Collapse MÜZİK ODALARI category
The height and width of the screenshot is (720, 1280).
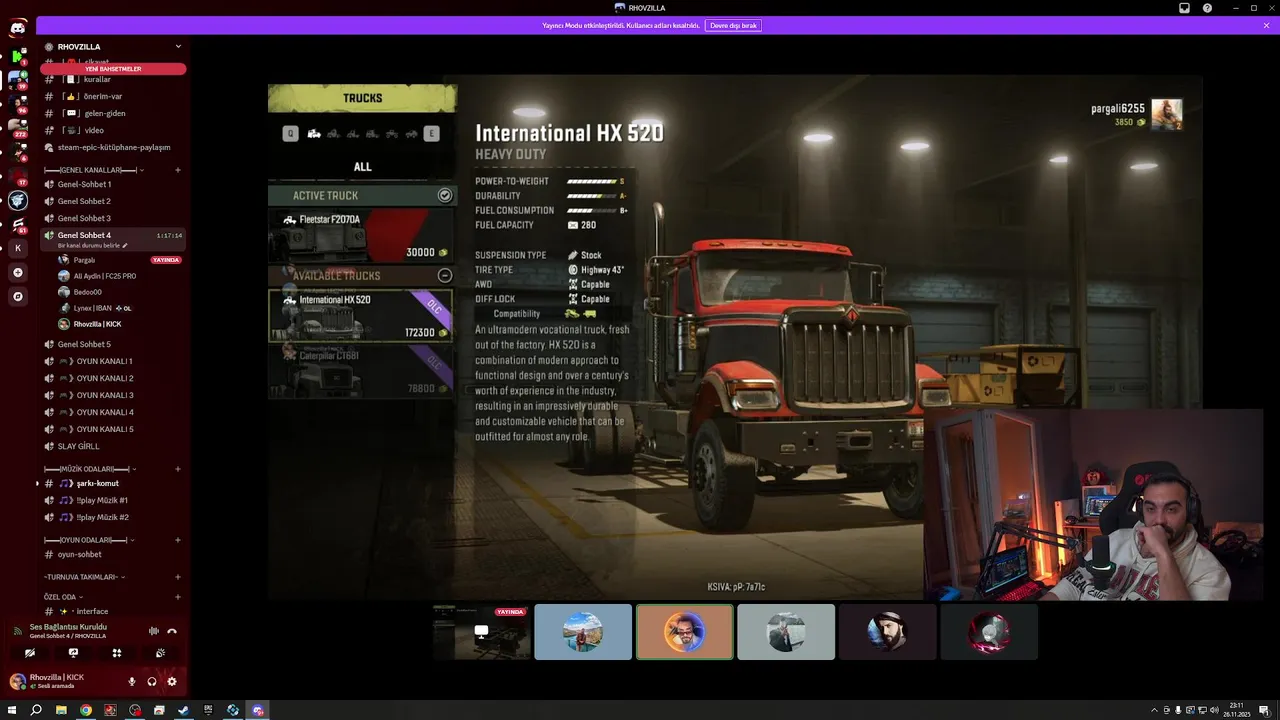[90, 469]
